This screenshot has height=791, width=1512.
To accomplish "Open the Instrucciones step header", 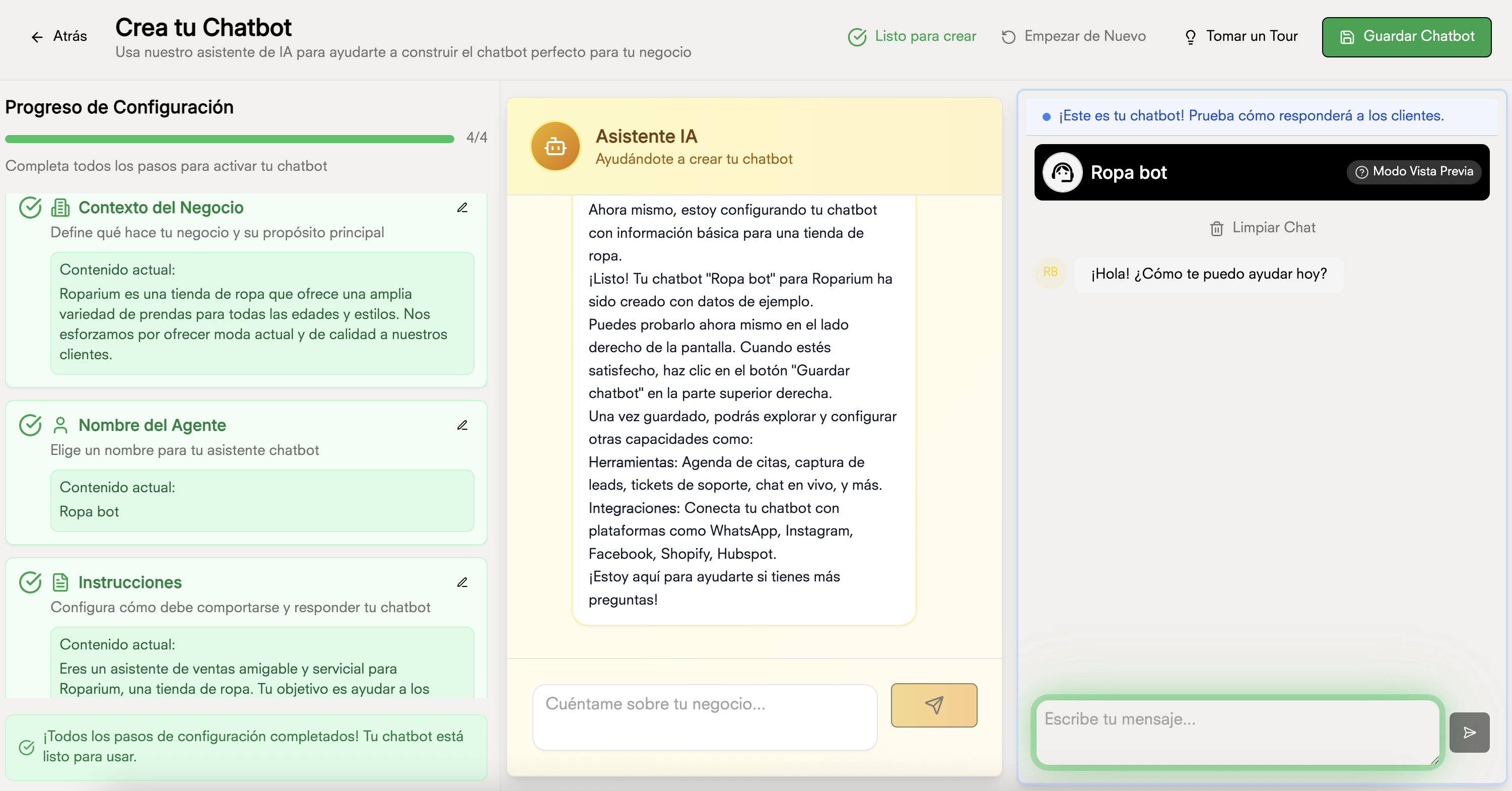I will pos(130,582).
